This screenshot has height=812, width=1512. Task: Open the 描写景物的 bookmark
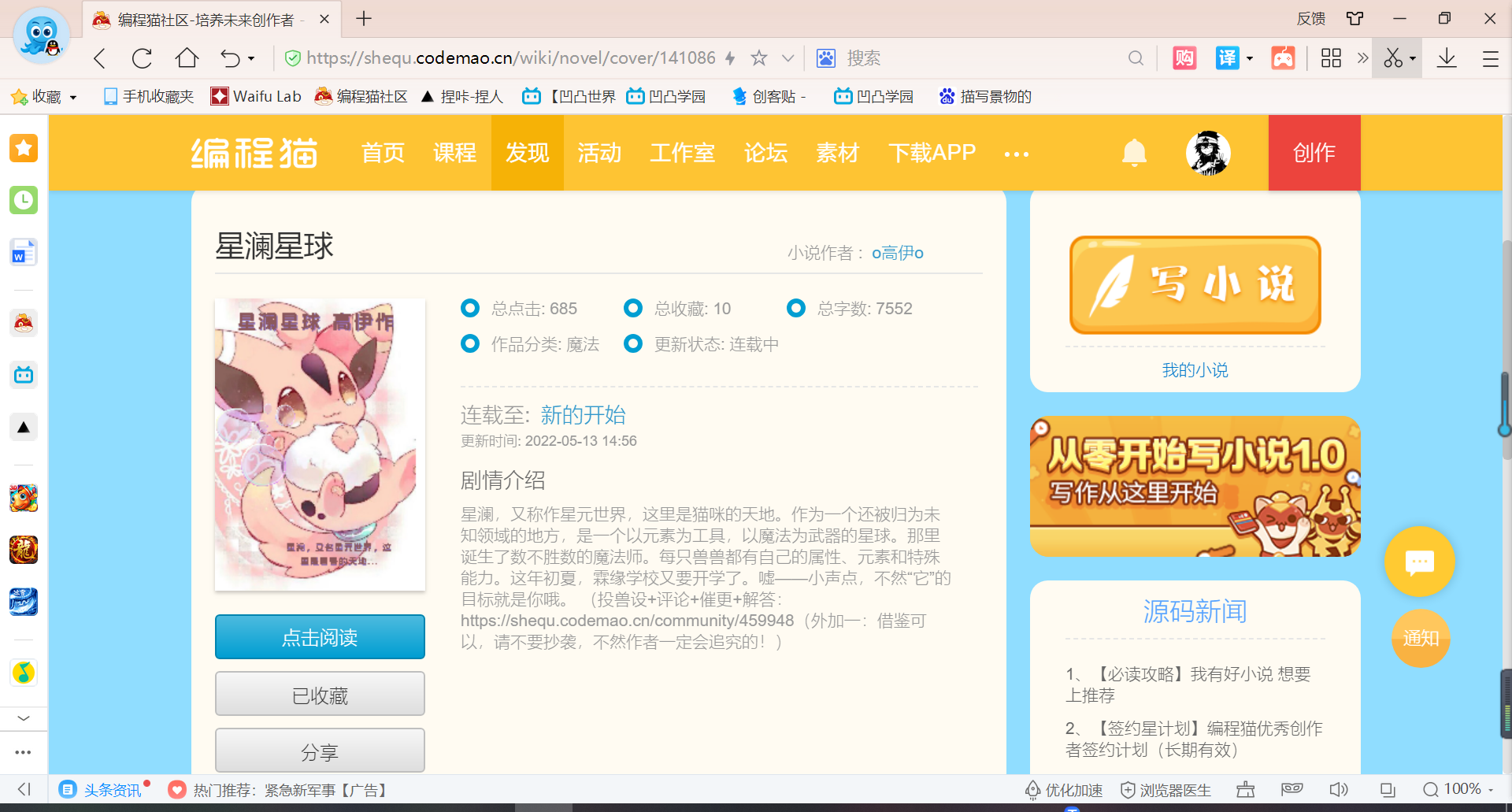click(985, 97)
